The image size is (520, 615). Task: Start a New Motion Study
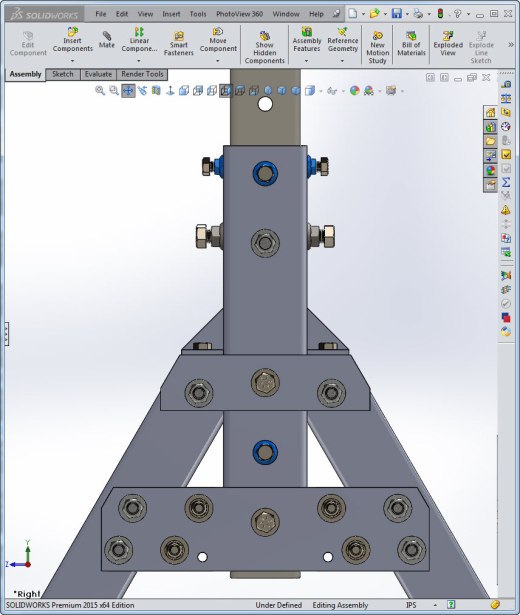coord(377,47)
